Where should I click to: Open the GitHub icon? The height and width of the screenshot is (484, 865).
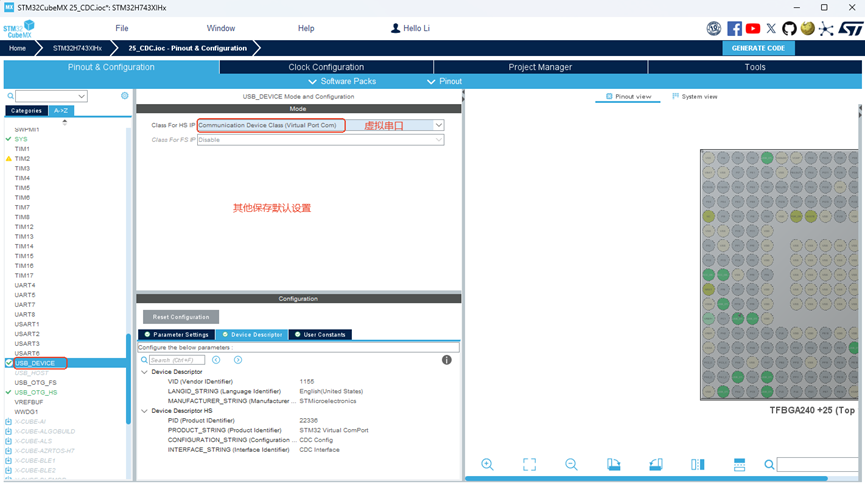point(789,29)
